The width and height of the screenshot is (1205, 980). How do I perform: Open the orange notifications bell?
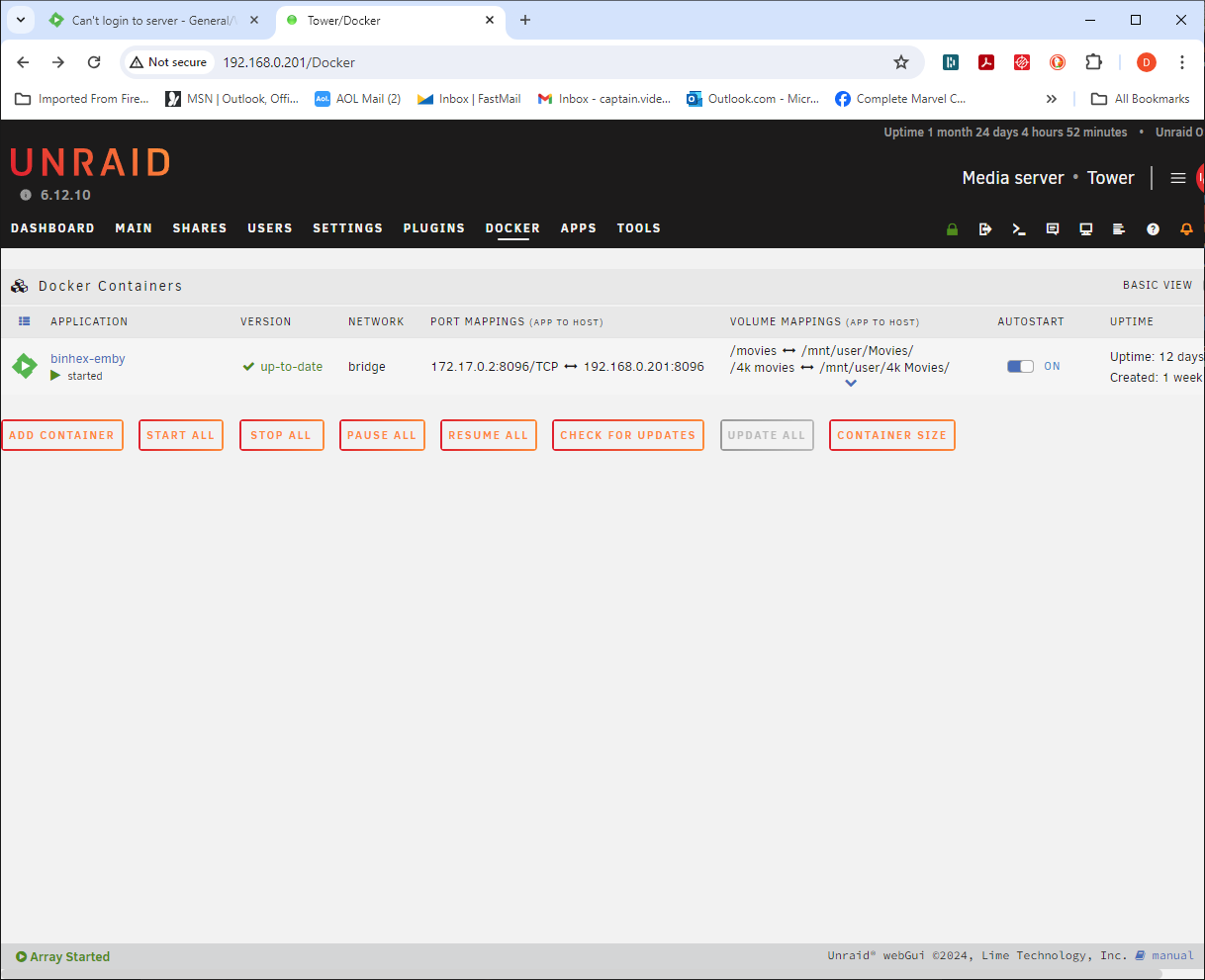point(1186,229)
